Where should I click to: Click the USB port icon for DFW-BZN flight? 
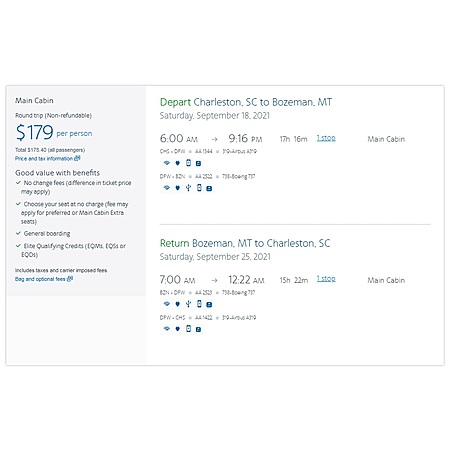point(188,188)
